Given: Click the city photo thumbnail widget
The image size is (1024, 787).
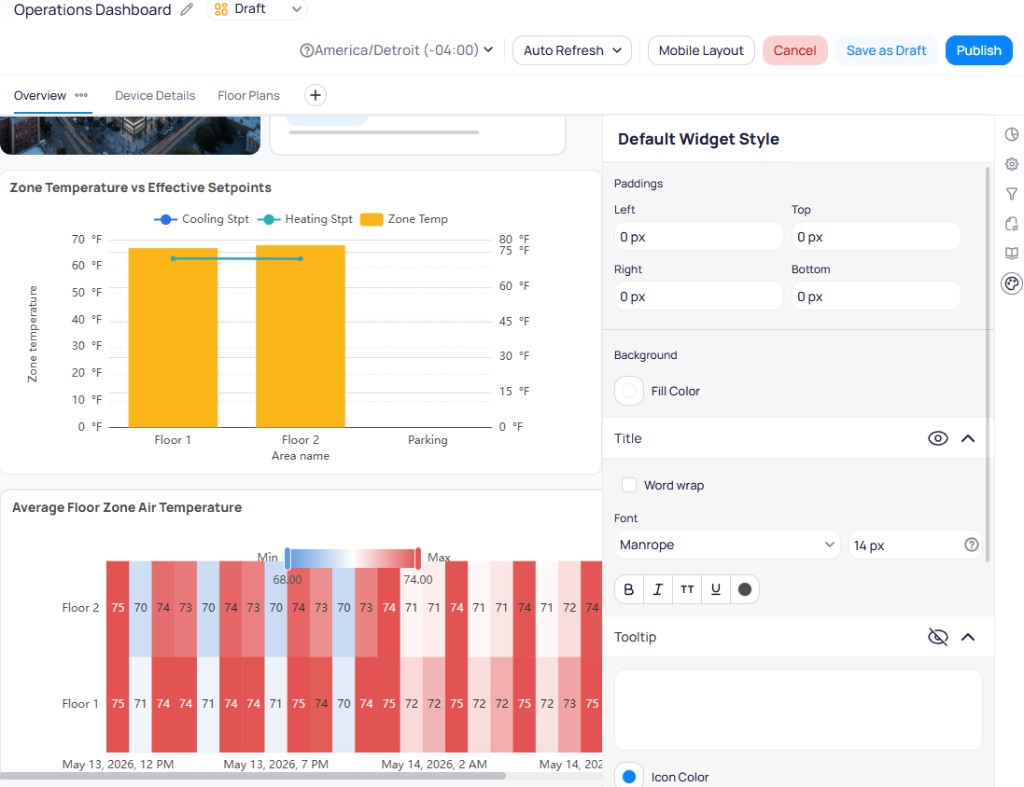Looking at the screenshot, I should [130, 135].
